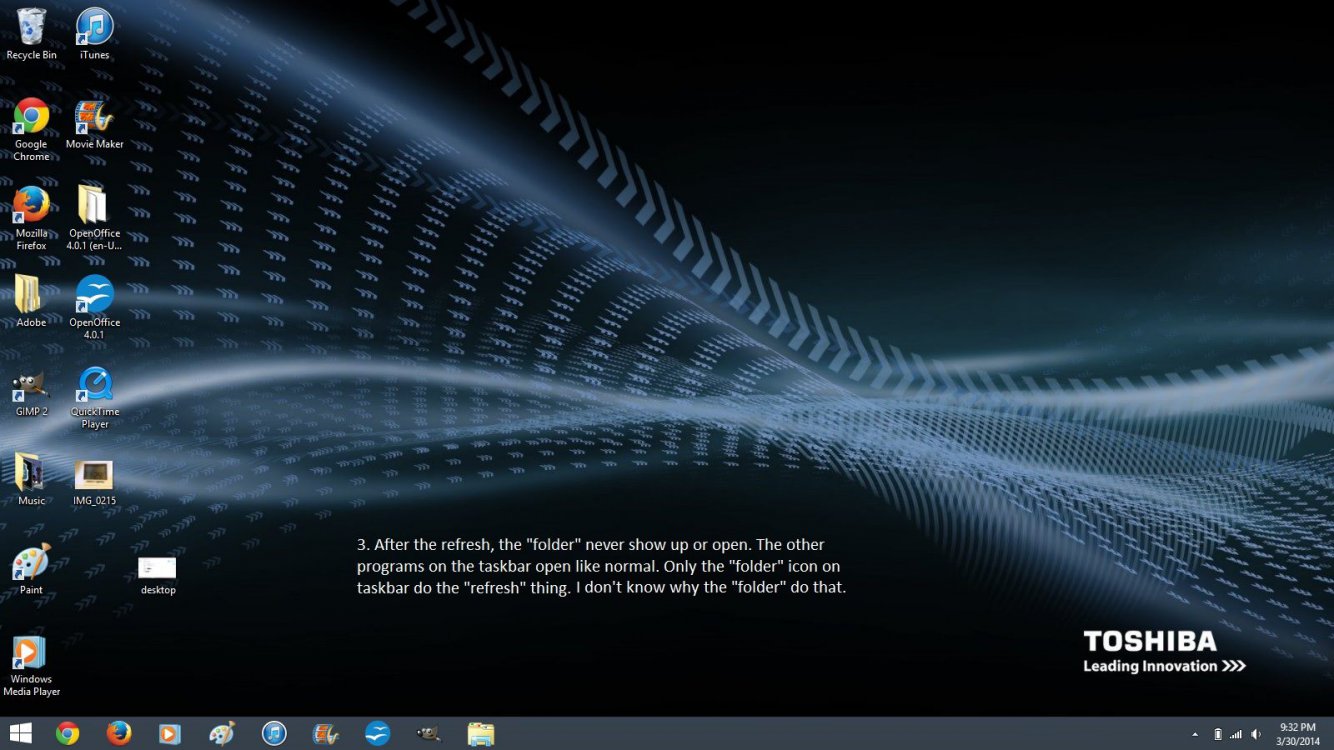Select the Movie Maker desktop shortcut
This screenshot has height=750, width=1334.
click(x=94, y=124)
